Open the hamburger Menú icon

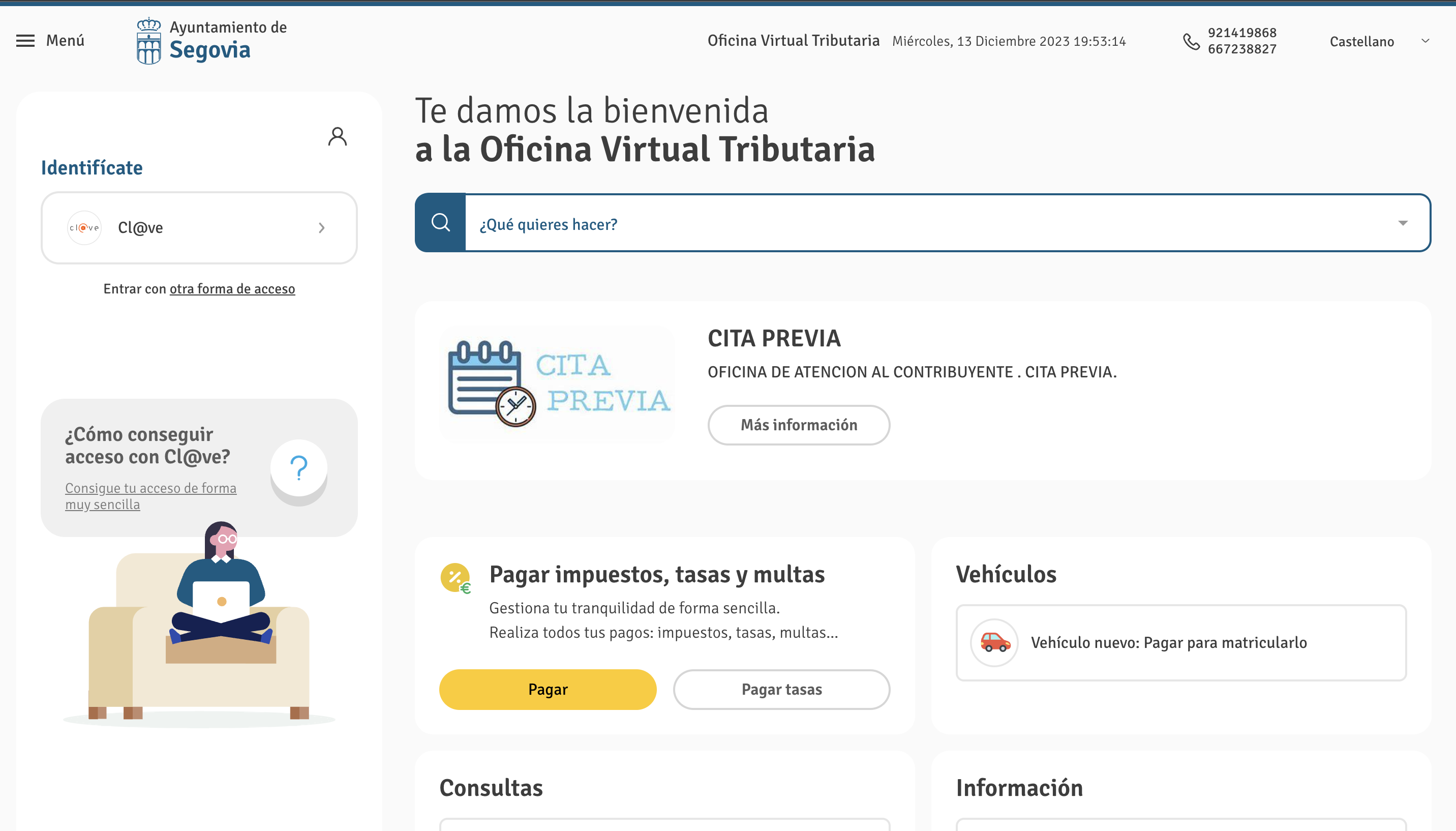pyautogui.click(x=25, y=41)
